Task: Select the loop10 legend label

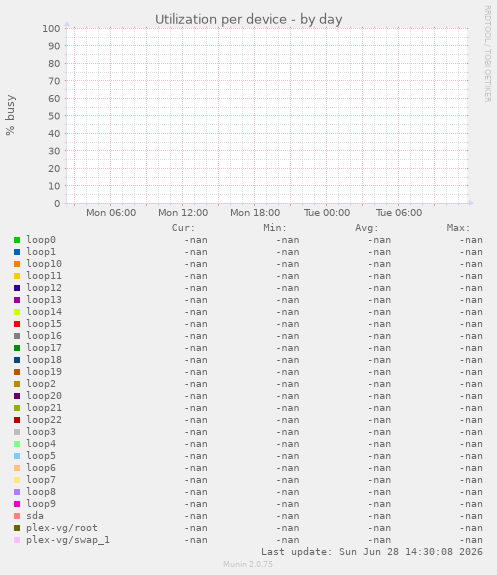Action: pyautogui.click(x=44, y=264)
